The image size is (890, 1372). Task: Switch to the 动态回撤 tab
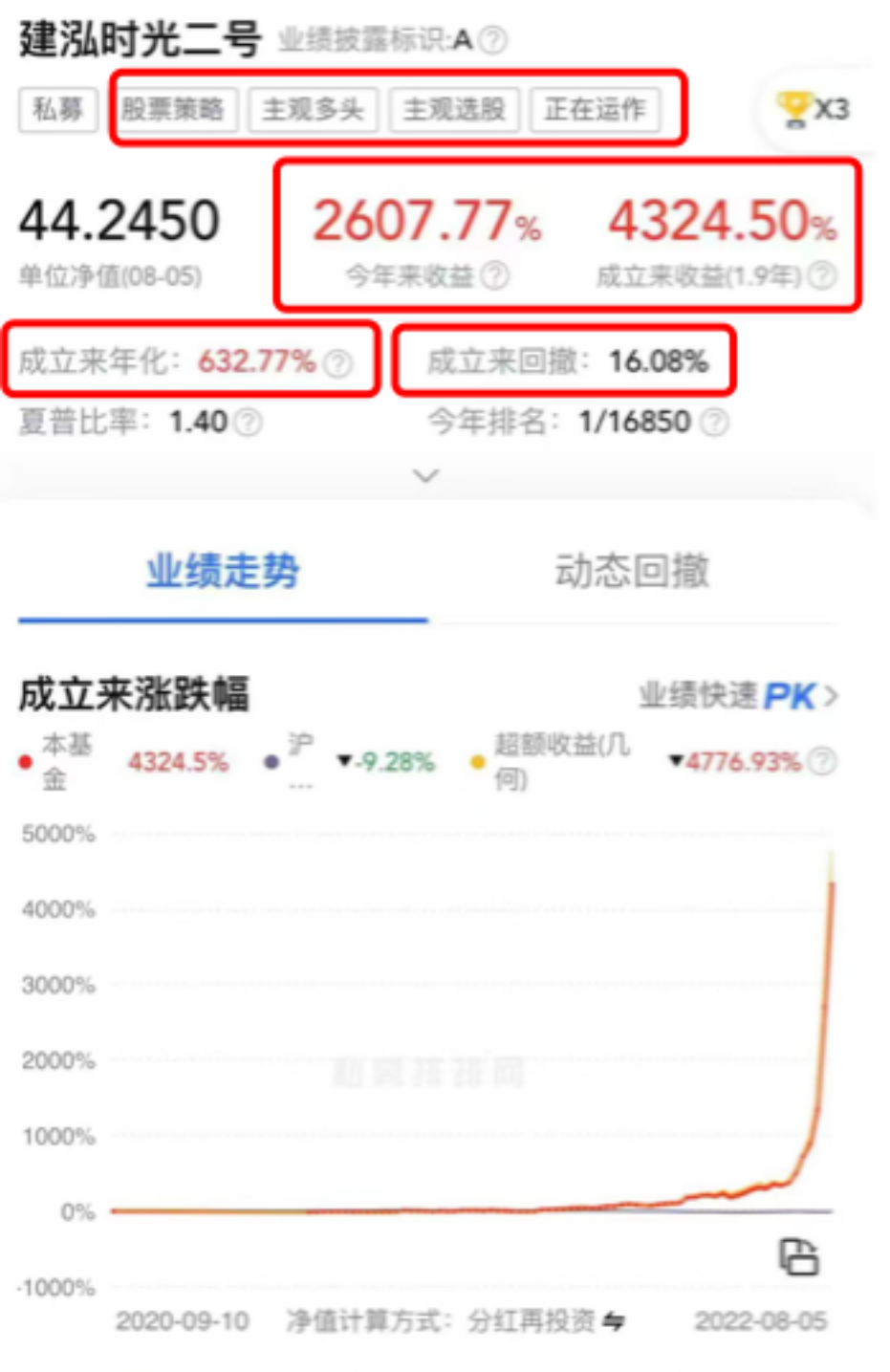click(632, 572)
